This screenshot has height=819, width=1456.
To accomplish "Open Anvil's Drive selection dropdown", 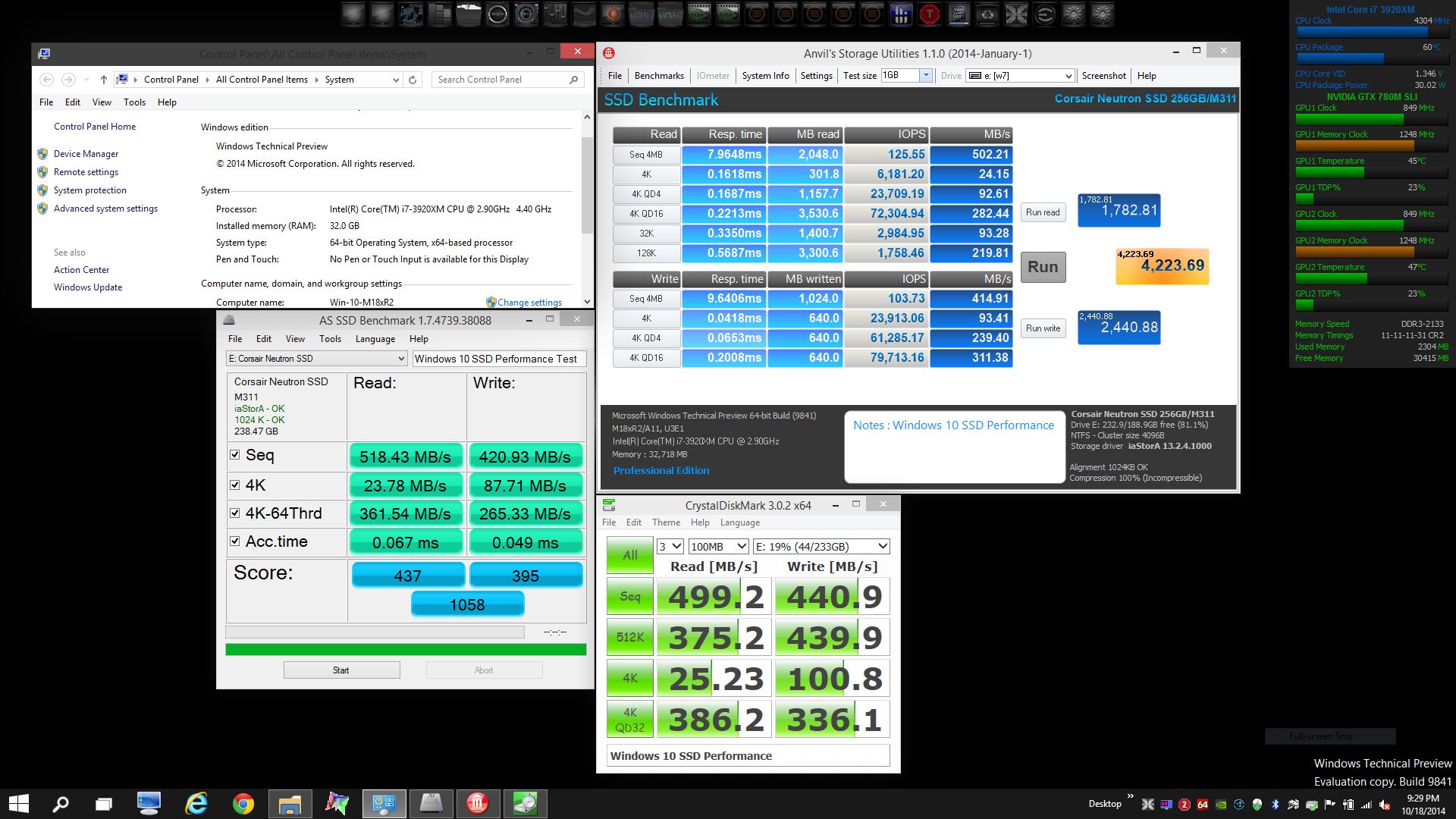I will pos(1020,76).
